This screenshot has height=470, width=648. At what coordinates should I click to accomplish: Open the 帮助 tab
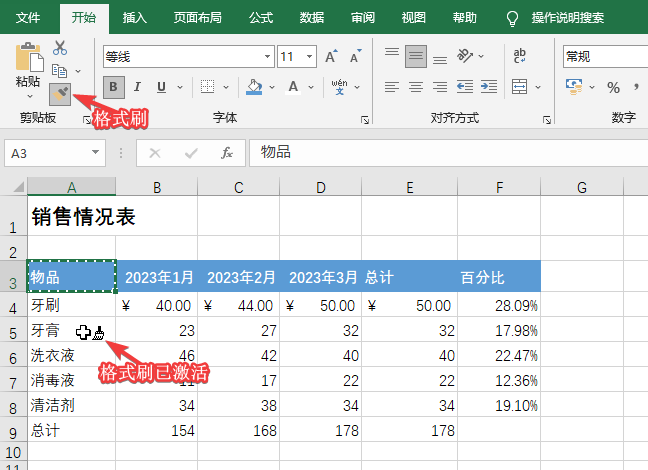pyautogui.click(x=464, y=17)
